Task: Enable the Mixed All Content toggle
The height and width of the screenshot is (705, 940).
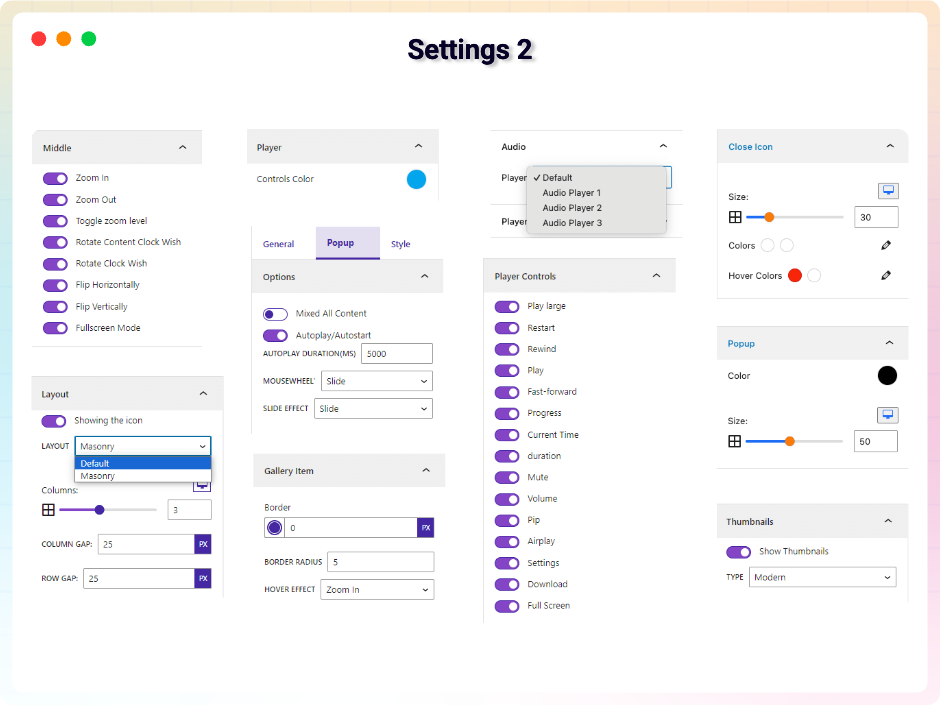Action: pyautogui.click(x=275, y=314)
